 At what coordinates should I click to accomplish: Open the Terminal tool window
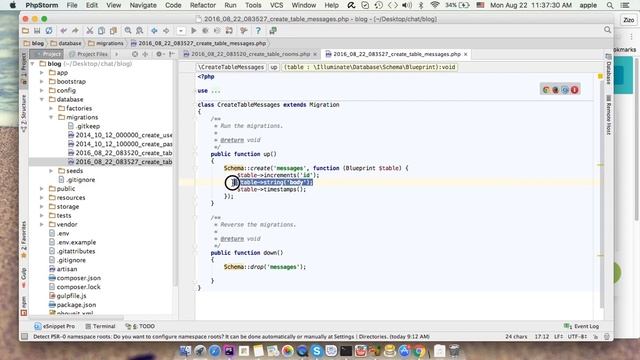(x=100, y=326)
